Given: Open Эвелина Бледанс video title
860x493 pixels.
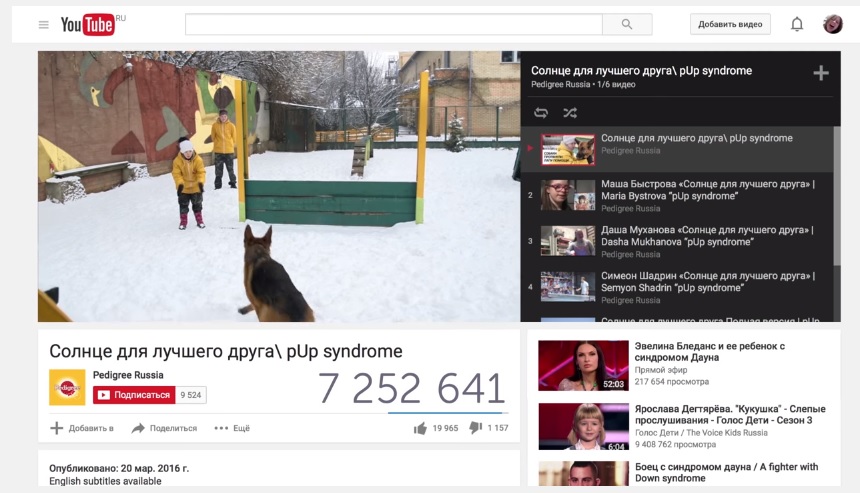Looking at the screenshot, I should point(710,352).
